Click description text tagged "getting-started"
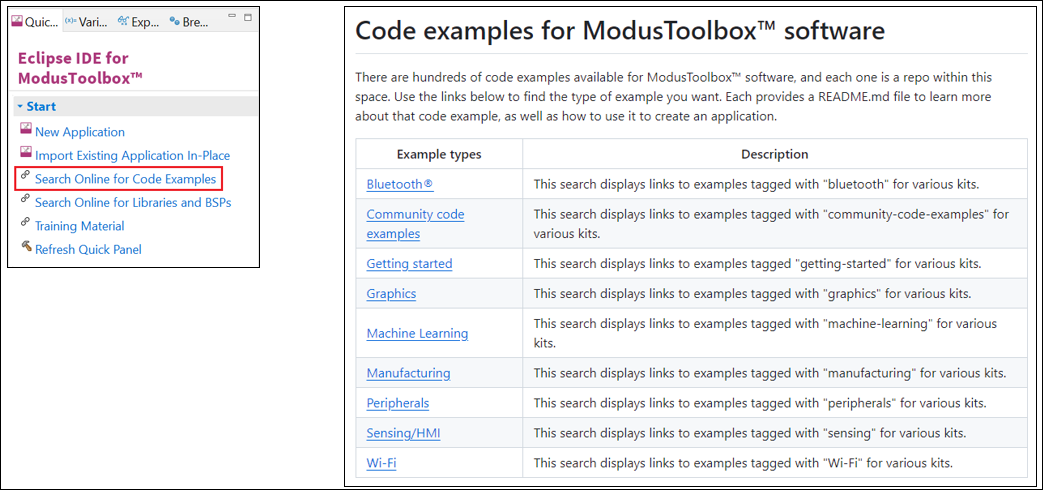The image size is (1043, 490). click(757, 263)
